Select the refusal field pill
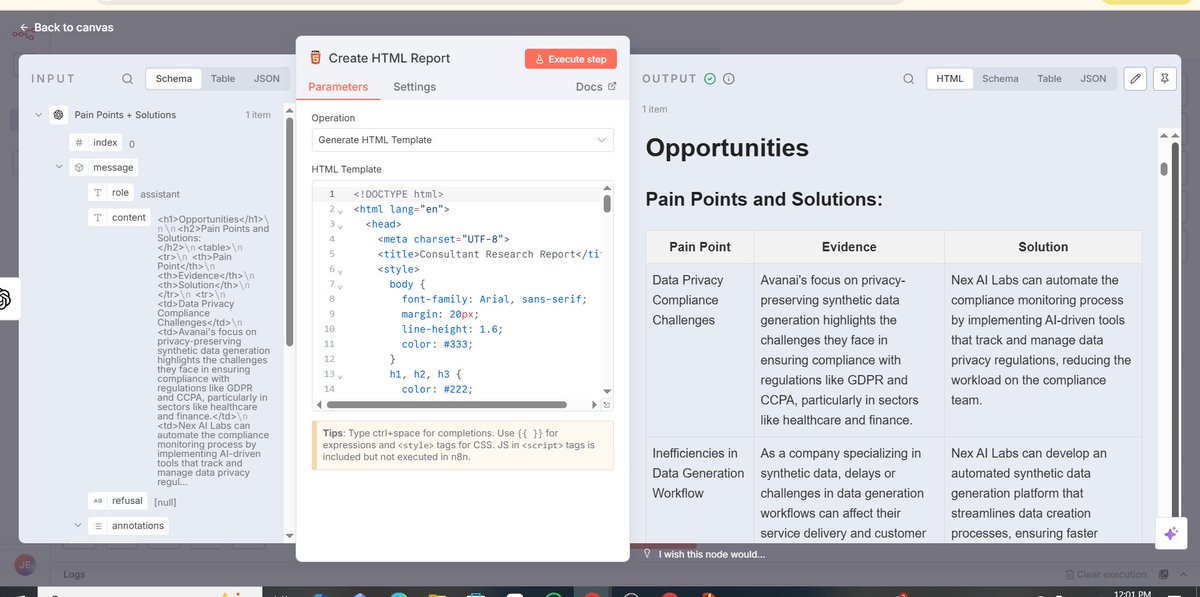This screenshot has height=597, width=1200. coord(118,500)
